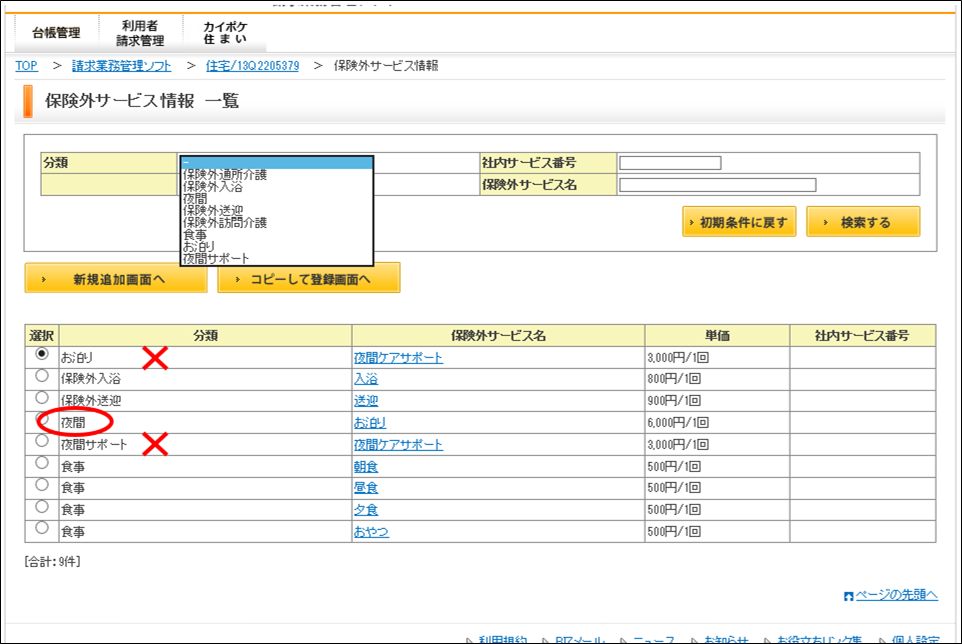The width and height of the screenshot is (962, 644).
Task: Open 夜間ケアサポート link in お泊り row
Action: tap(398, 358)
